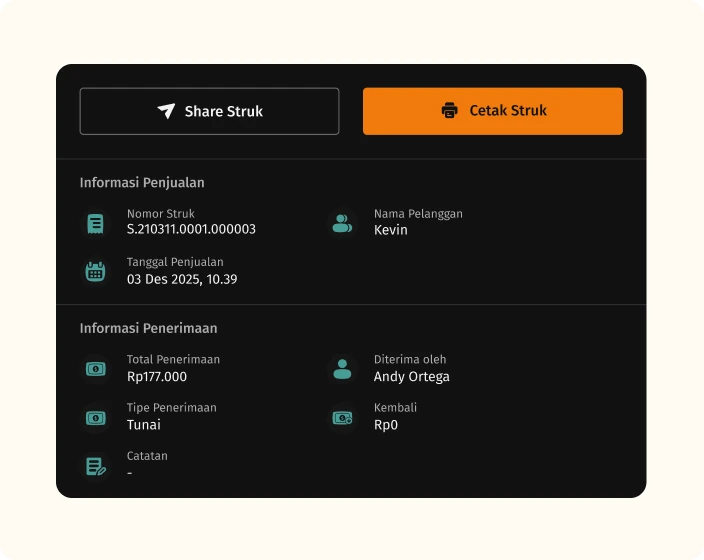Click the customer name Kevin
Screen dimensions: 704x560
(390, 230)
